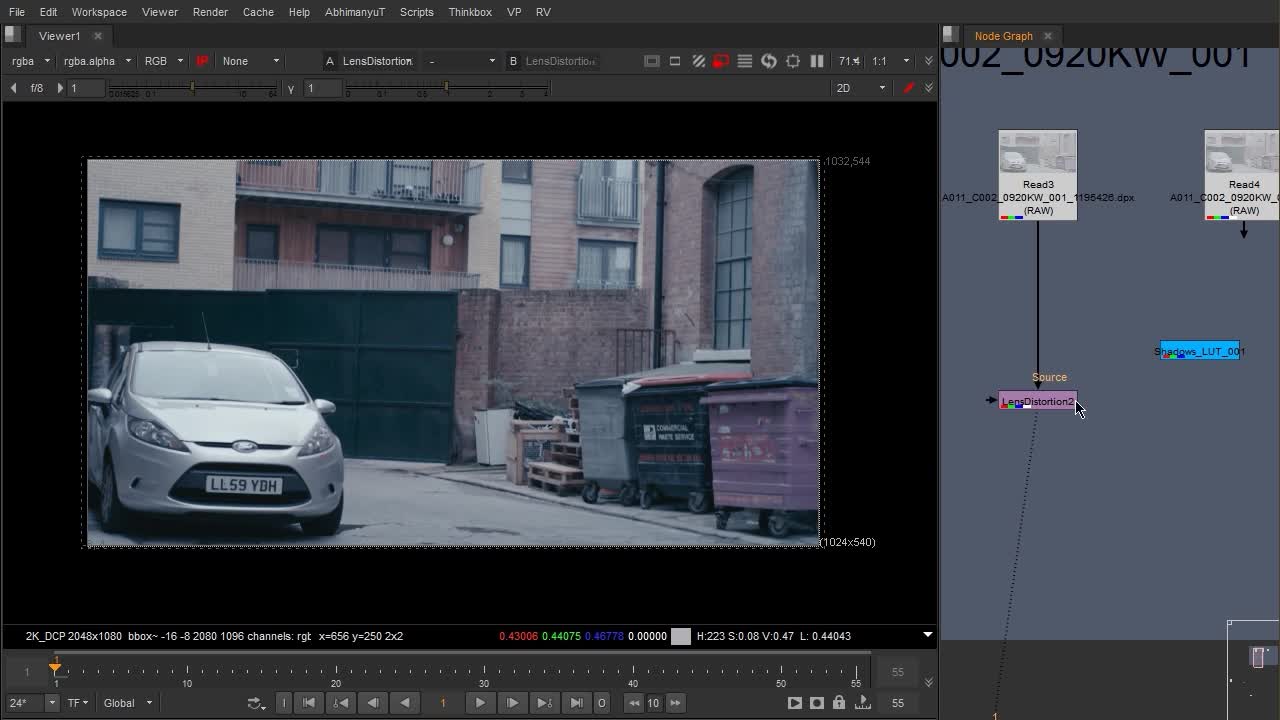Play the sequence forward

480,703
